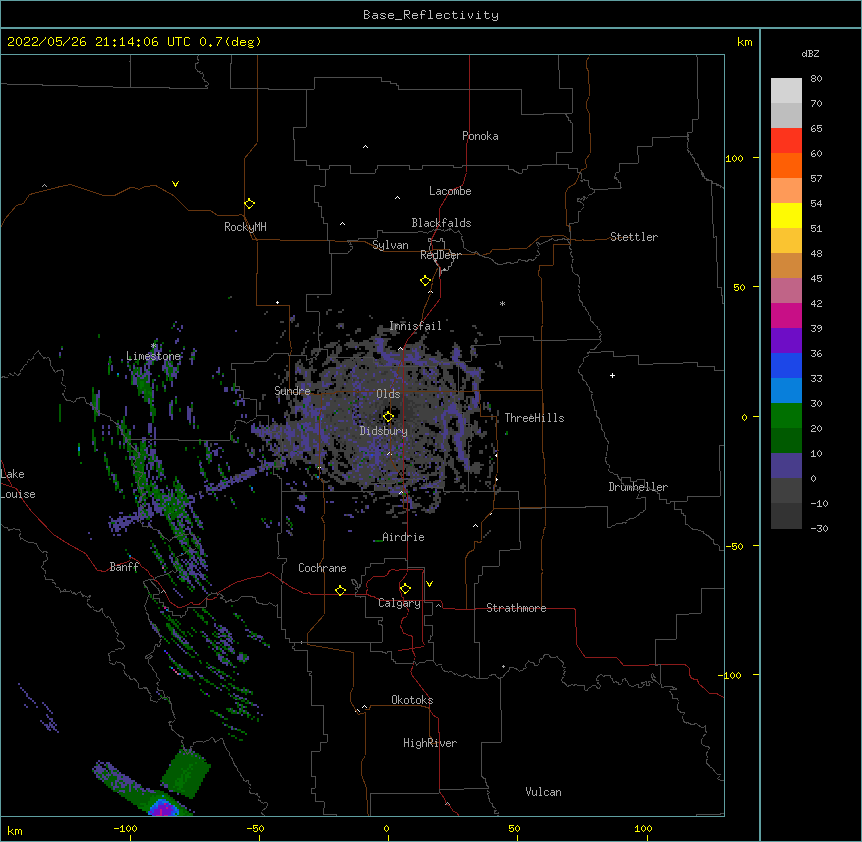Click the 0.7(deg) elevation angle text
Image resolution: width=862 pixels, height=842 pixels.
pos(230,42)
